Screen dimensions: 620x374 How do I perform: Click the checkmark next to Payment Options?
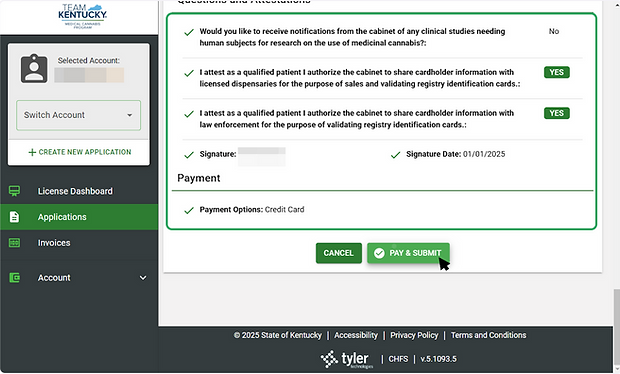(189, 210)
